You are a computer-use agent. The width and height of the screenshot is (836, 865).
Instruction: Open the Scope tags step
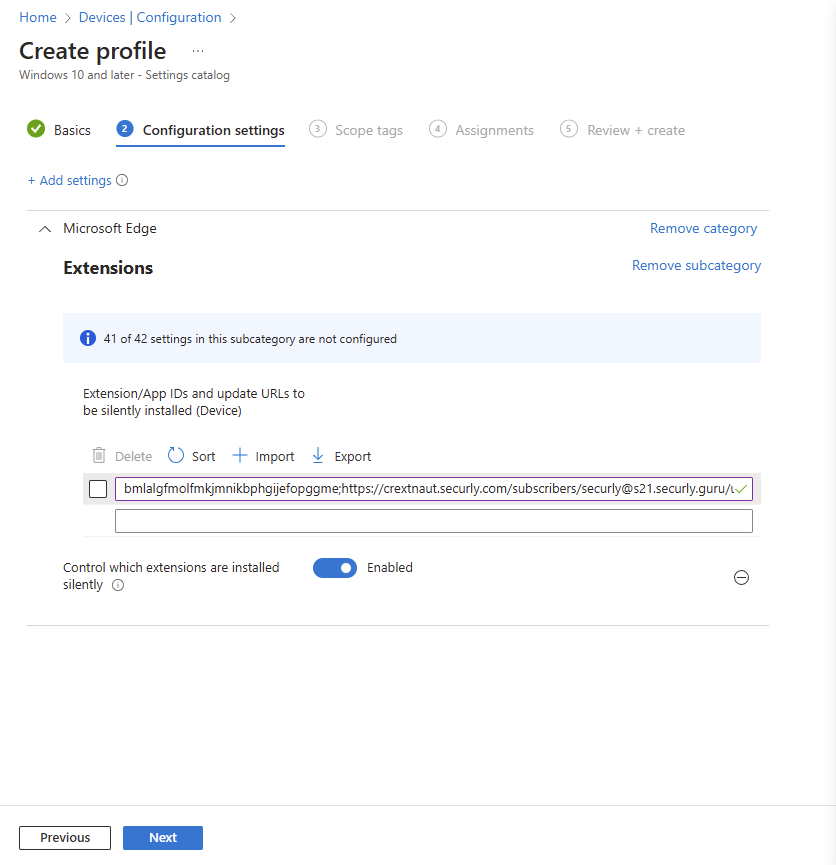[356, 130]
